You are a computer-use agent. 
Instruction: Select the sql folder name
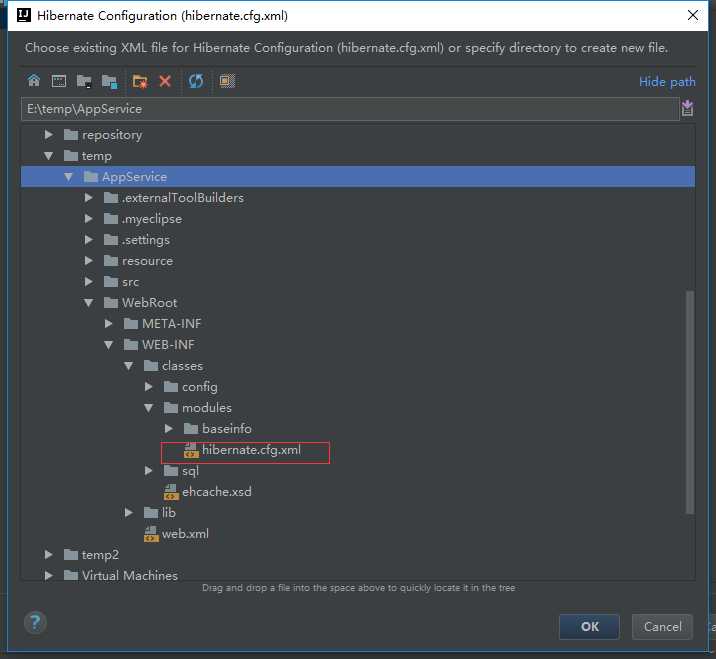click(190, 471)
